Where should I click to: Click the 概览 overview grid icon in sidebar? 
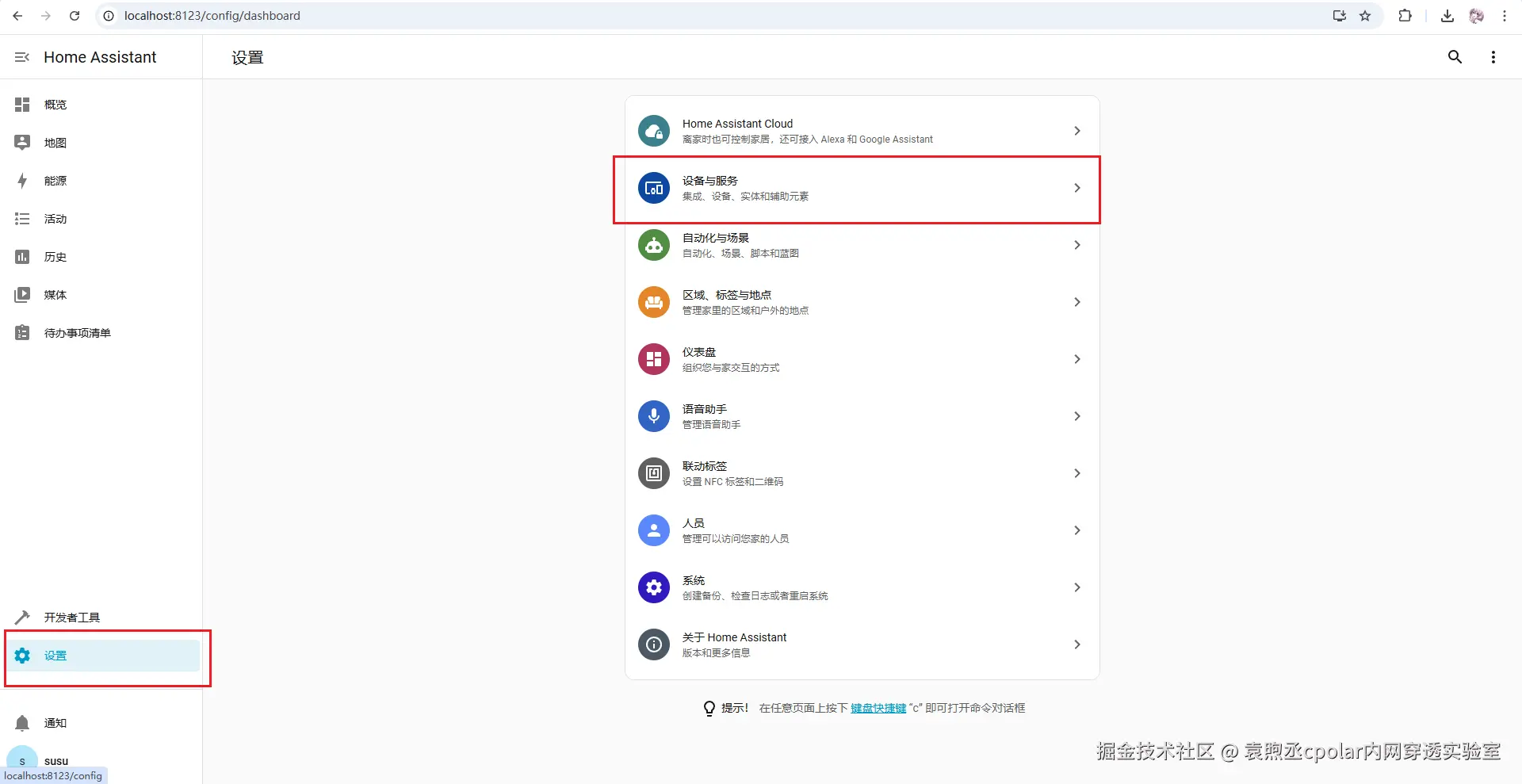[22, 105]
